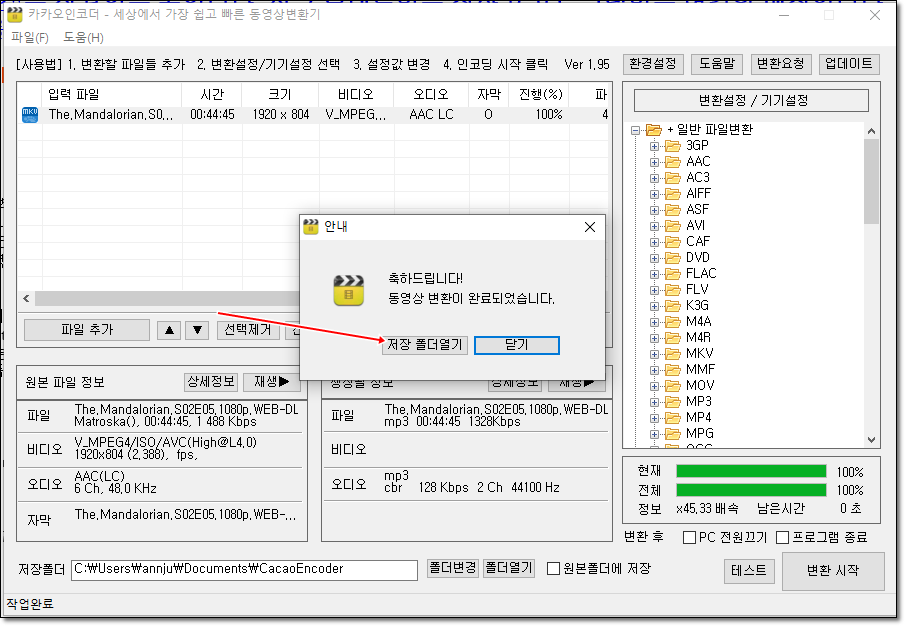
Task: Click the K3G folder icon
Action: (672, 306)
